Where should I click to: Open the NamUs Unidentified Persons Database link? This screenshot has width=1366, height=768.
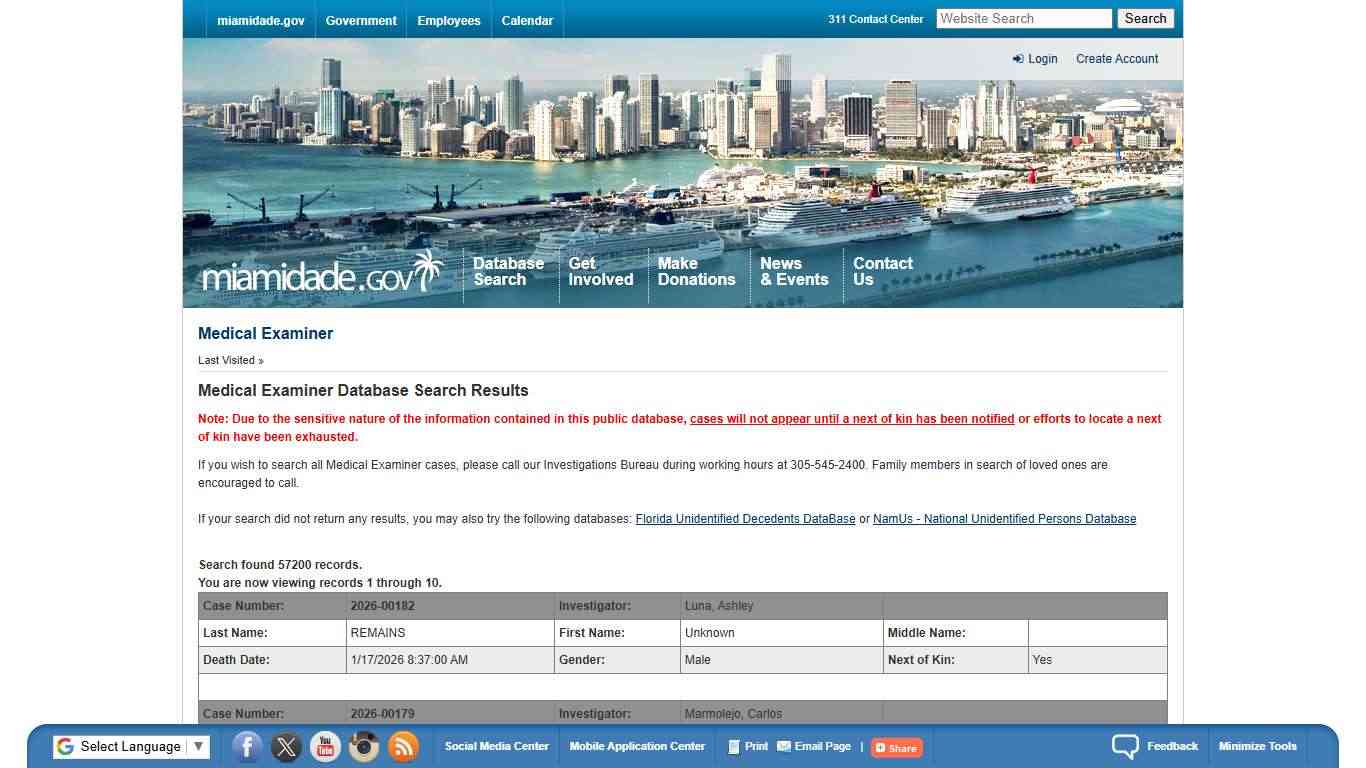click(x=1004, y=518)
